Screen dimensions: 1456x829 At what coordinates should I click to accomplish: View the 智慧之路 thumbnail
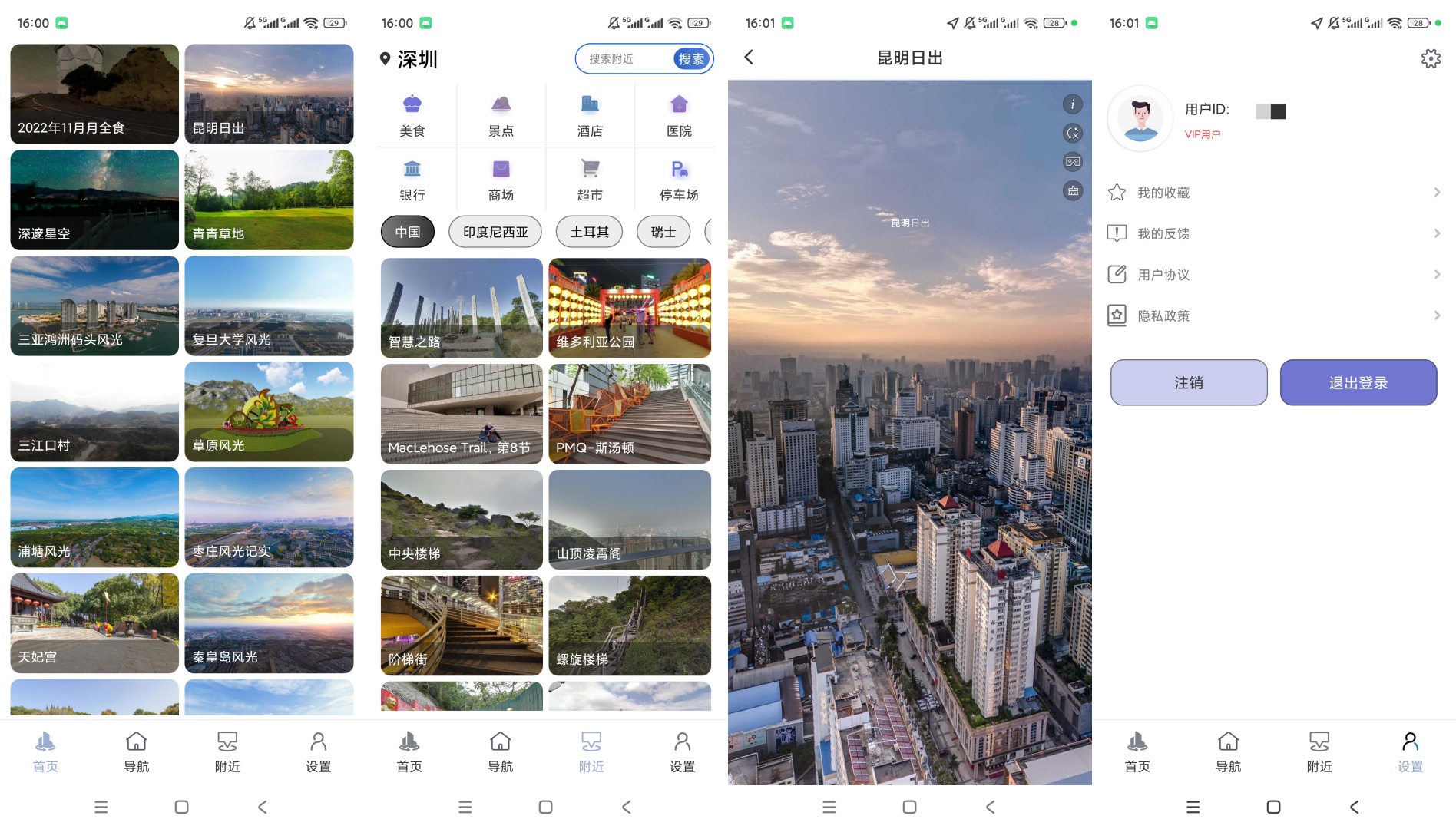462,308
